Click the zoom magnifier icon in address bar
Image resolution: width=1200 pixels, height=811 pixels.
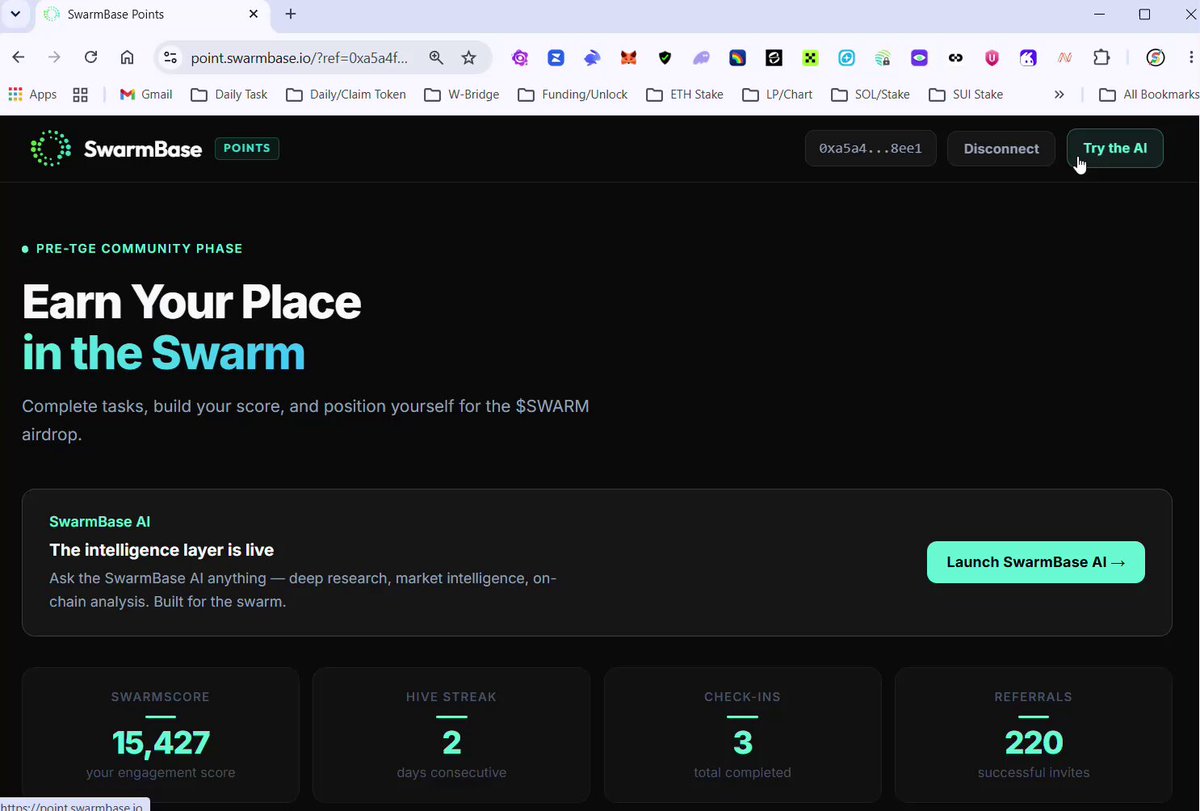coord(436,58)
